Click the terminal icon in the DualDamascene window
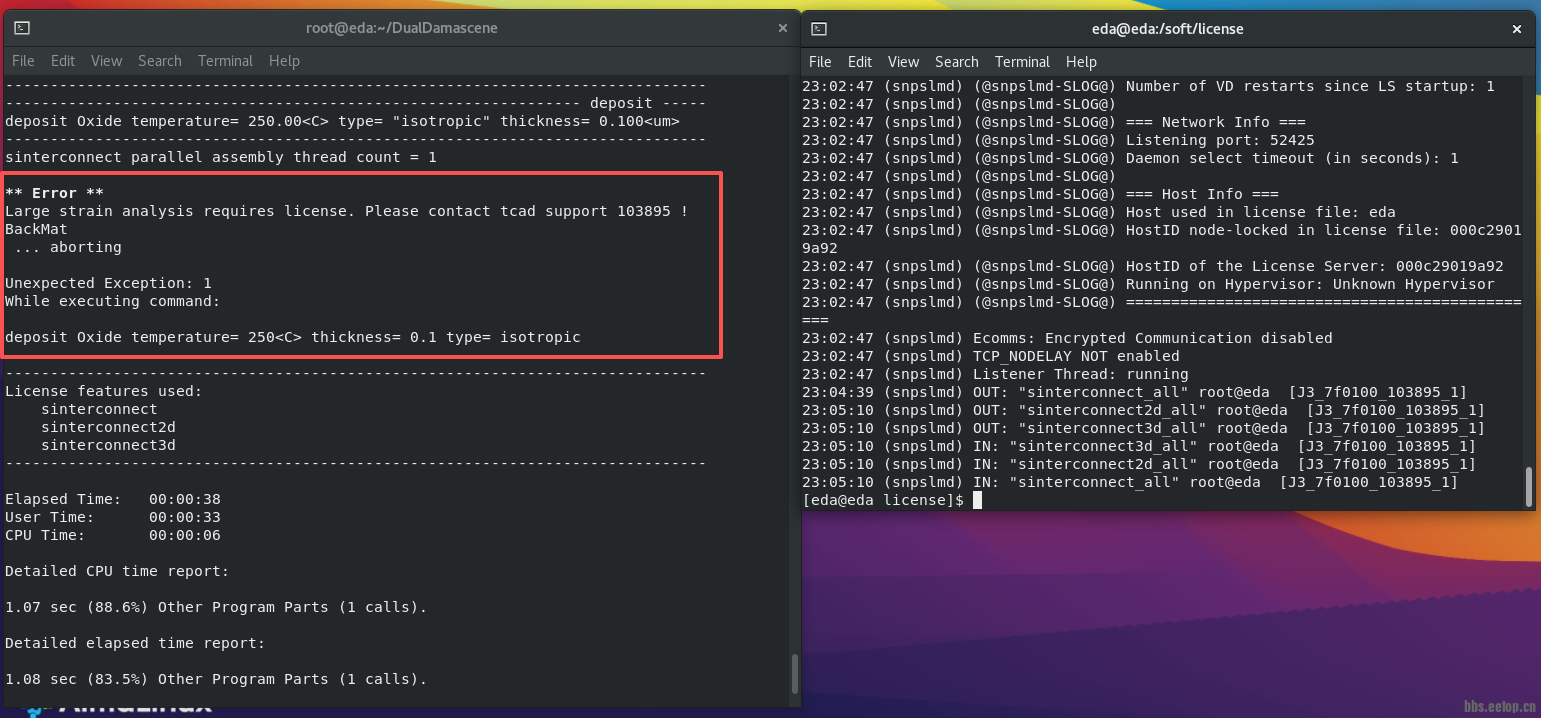The image size is (1541, 718). click(22, 28)
